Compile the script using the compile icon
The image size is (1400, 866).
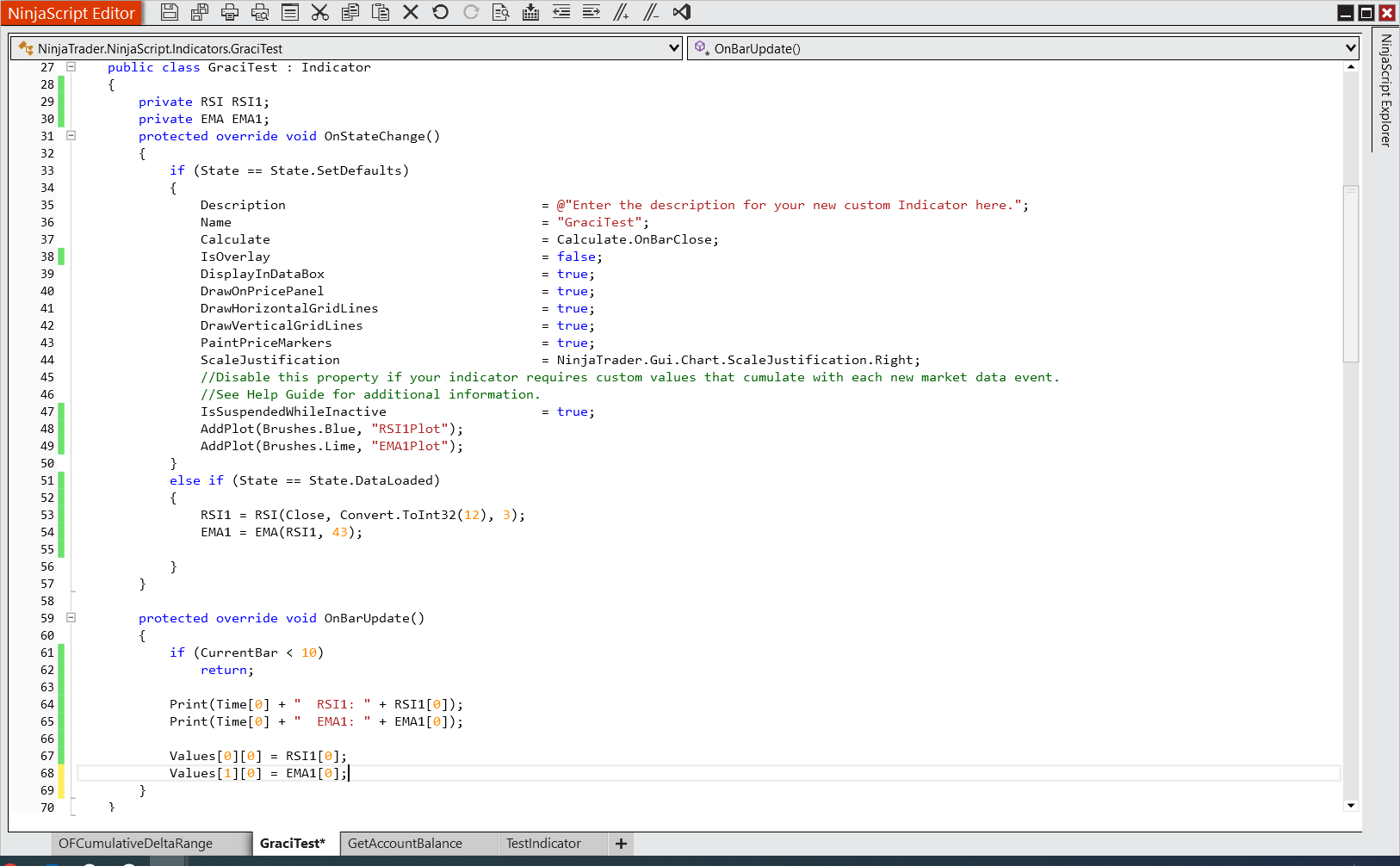(531, 12)
